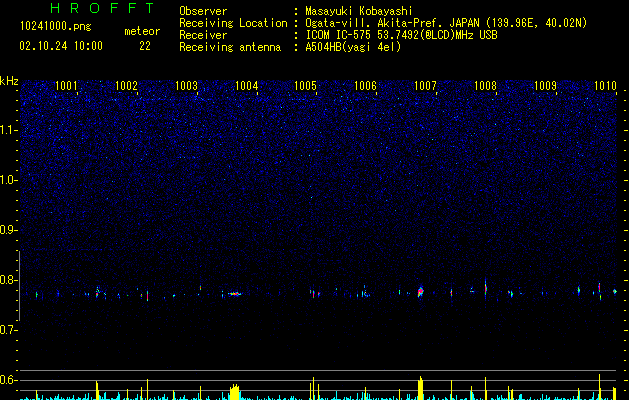Click time marker 1008
Viewport: 629px width, 400px height.
click(485, 86)
